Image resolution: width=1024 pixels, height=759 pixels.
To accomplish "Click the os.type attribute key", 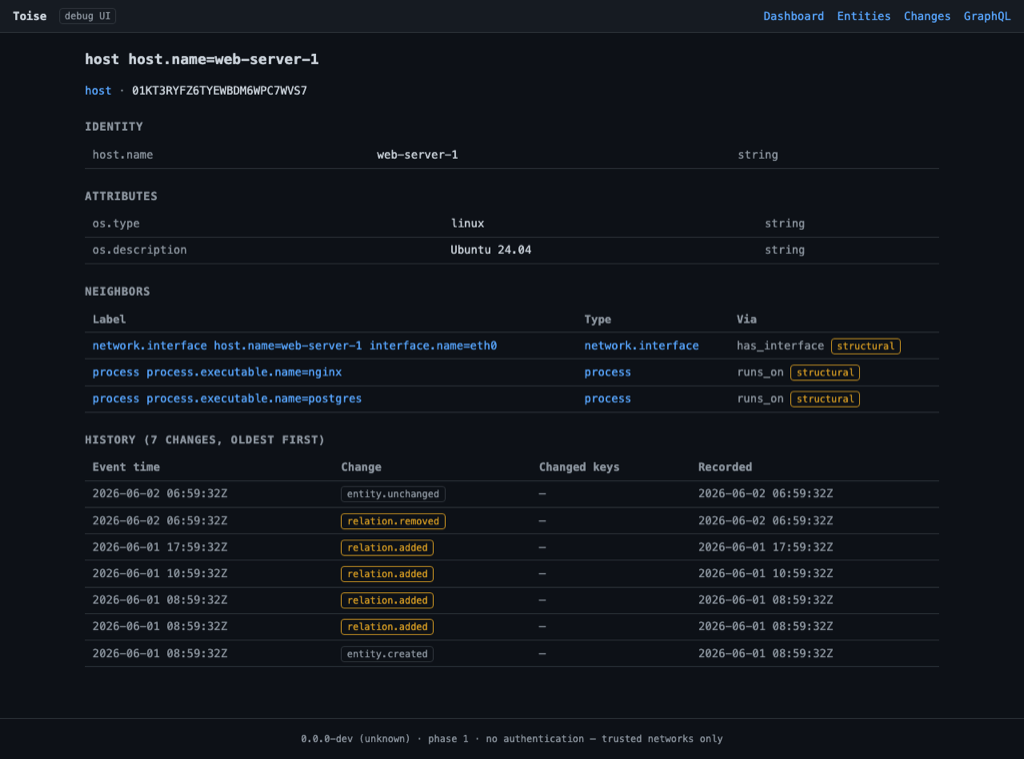I will (116, 223).
